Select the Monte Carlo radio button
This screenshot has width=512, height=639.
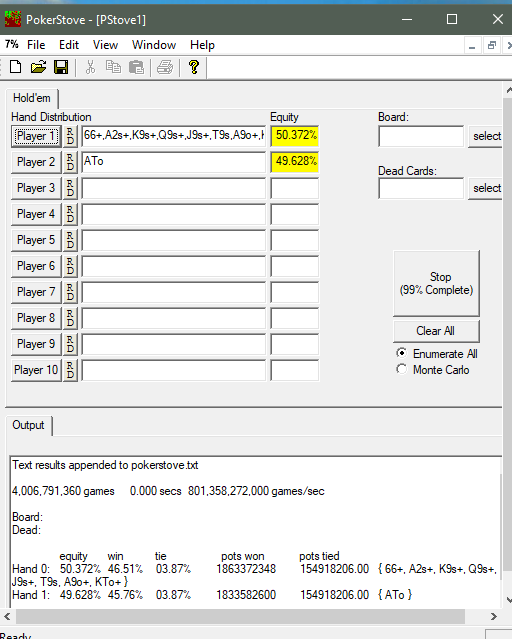click(x=402, y=369)
